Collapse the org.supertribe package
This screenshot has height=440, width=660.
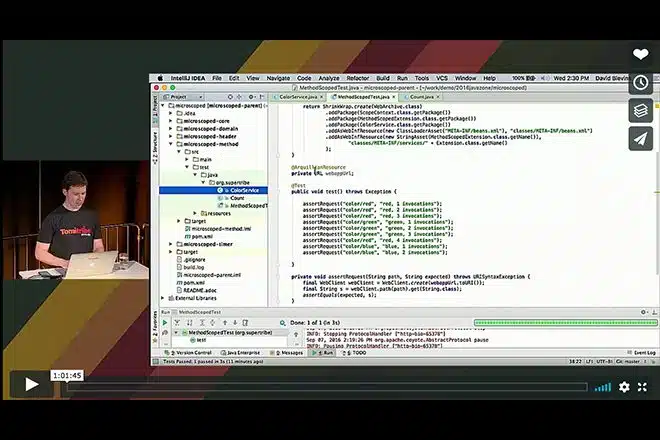coord(203,183)
